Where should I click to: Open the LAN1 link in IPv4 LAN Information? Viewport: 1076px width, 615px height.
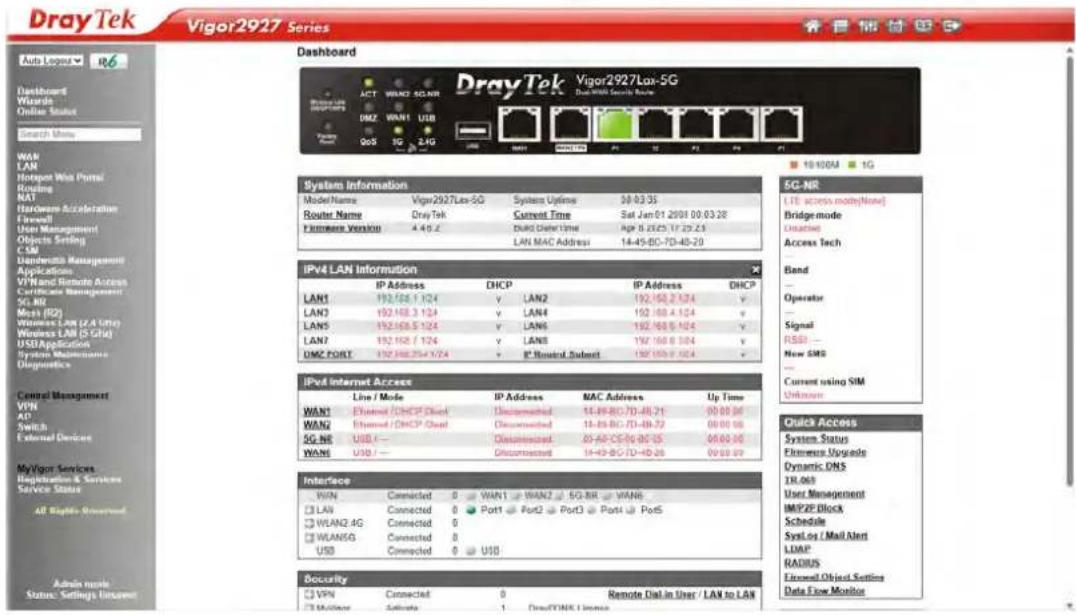pos(316,299)
